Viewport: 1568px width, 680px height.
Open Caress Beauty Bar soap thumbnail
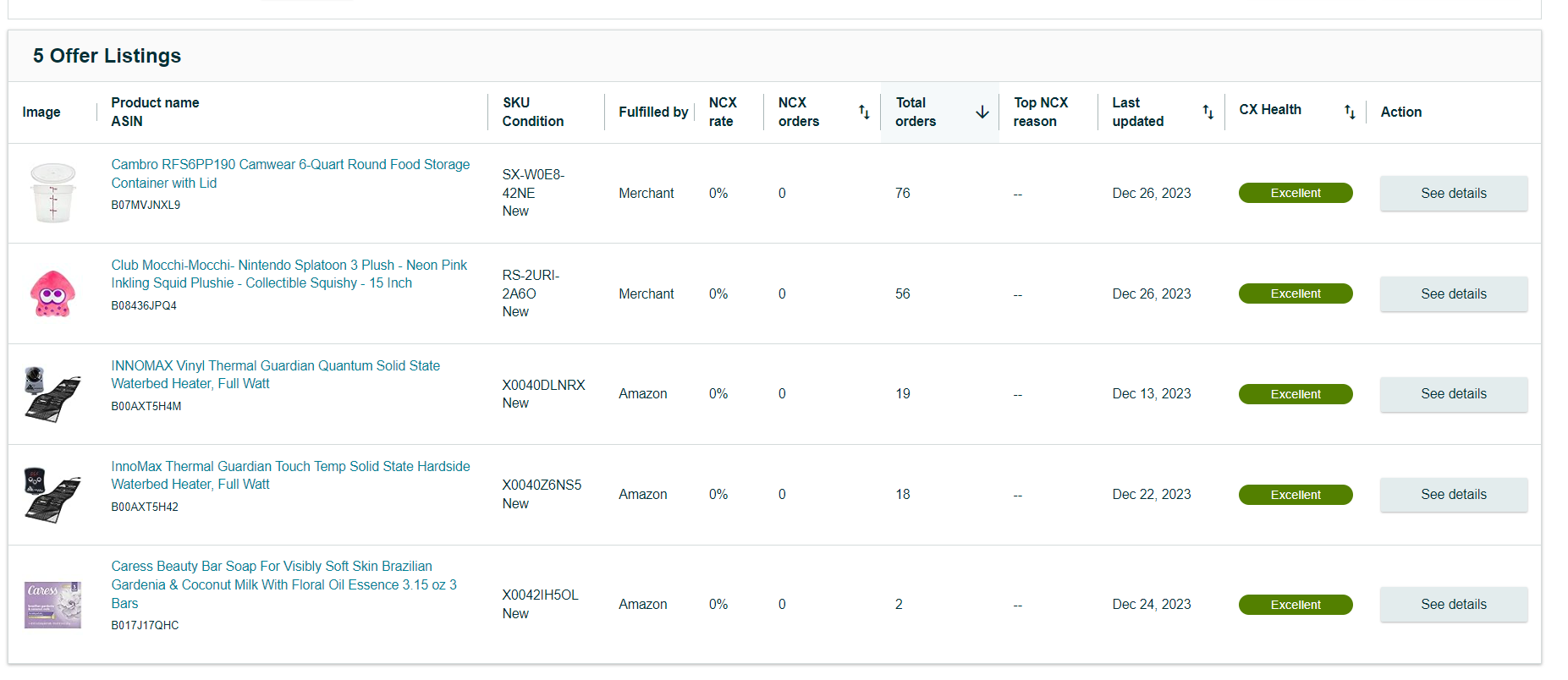point(53,604)
